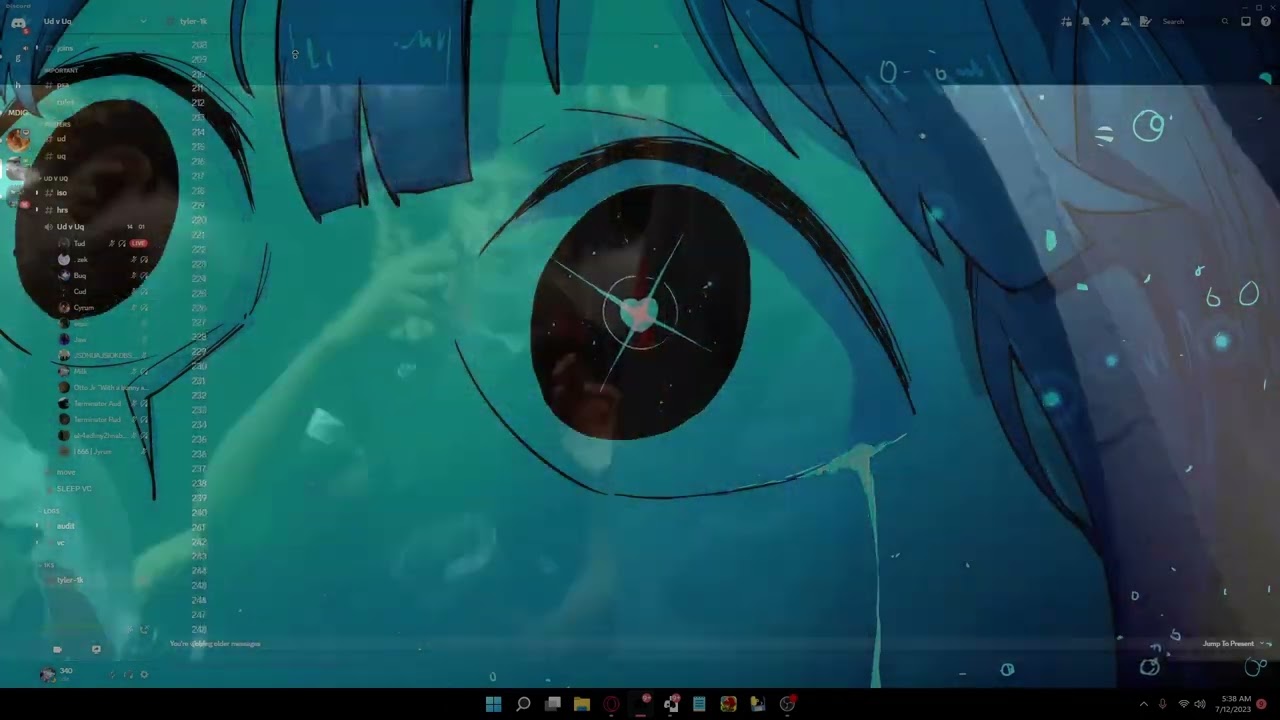The width and height of the screenshot is (1280, 720).
Task: Open Discord home via the logo icon
Action: [x=18, y=22]
